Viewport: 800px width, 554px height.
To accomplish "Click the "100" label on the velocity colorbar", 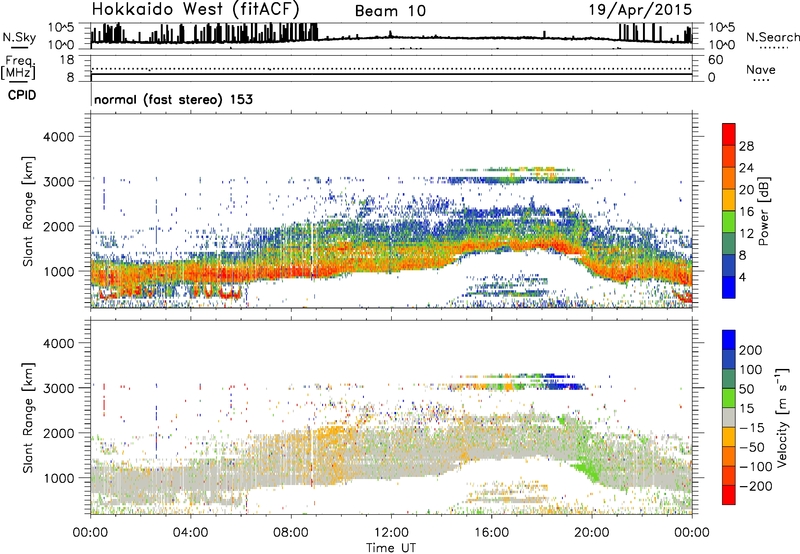I will pyautogui.click(x=751, y=370).
